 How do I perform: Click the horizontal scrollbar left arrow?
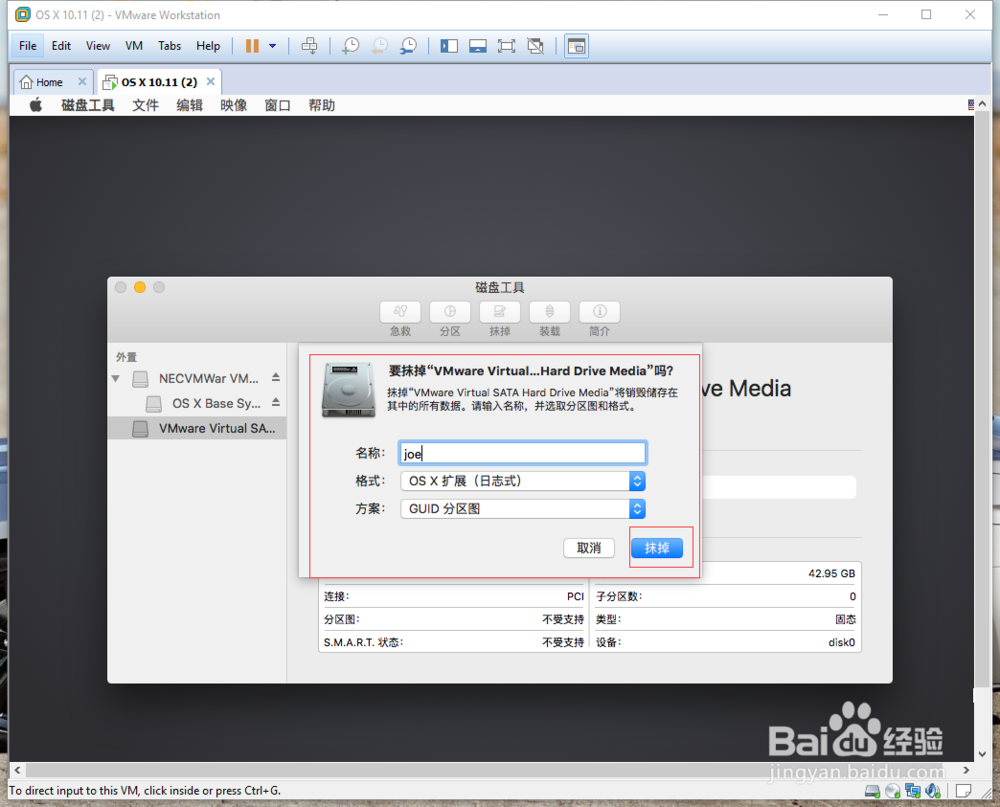[x=17, y=770]
